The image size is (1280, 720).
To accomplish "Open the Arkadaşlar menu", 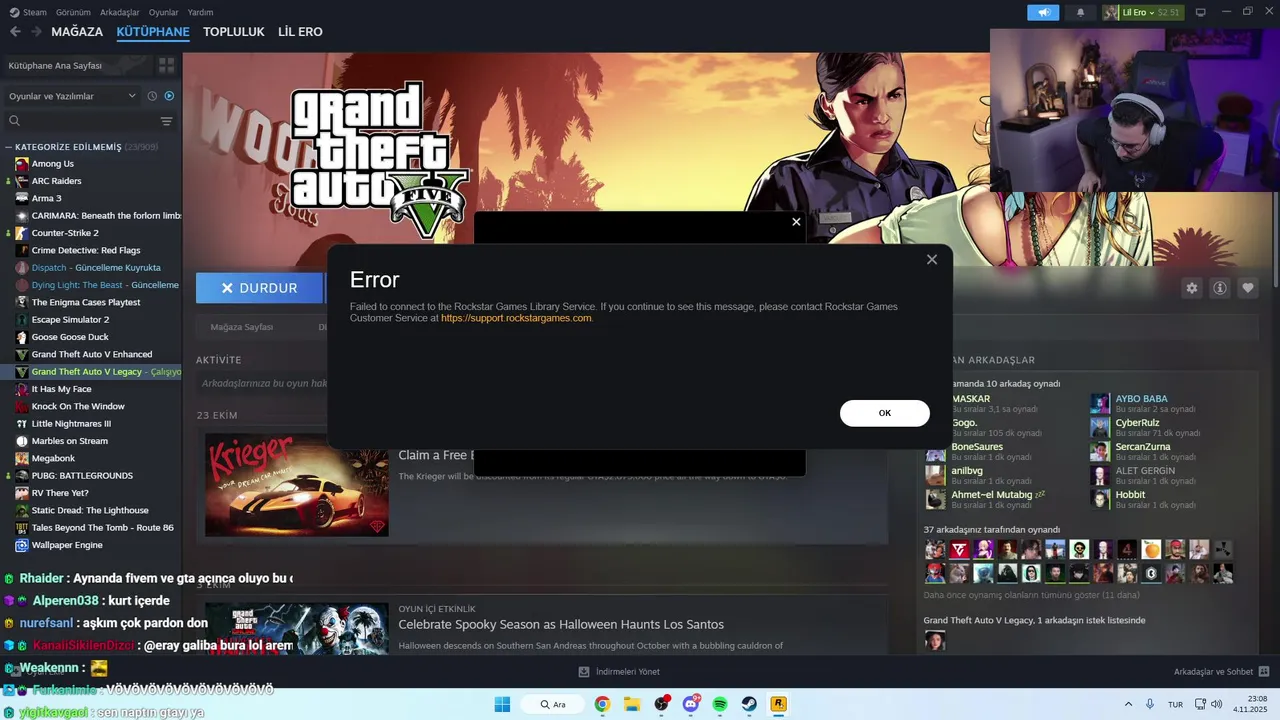I will [120, 12].
